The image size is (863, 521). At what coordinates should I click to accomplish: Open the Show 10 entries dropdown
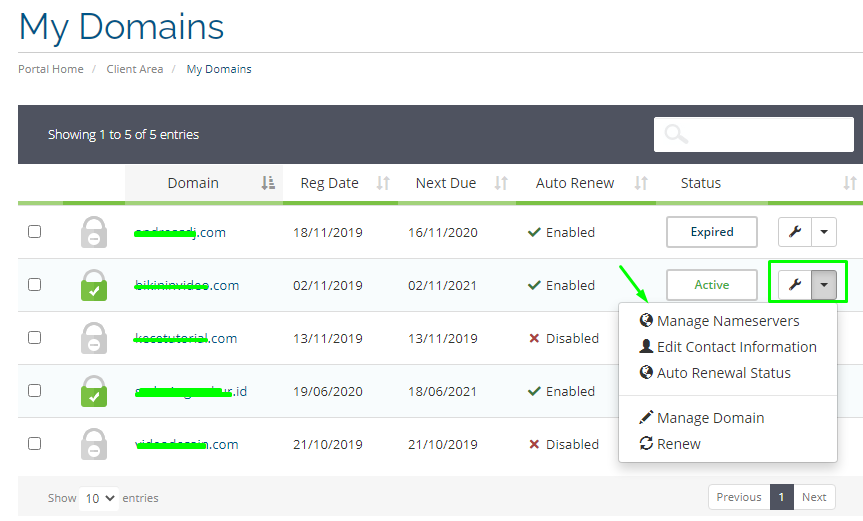pyautogui.click(x=99, y=498)
